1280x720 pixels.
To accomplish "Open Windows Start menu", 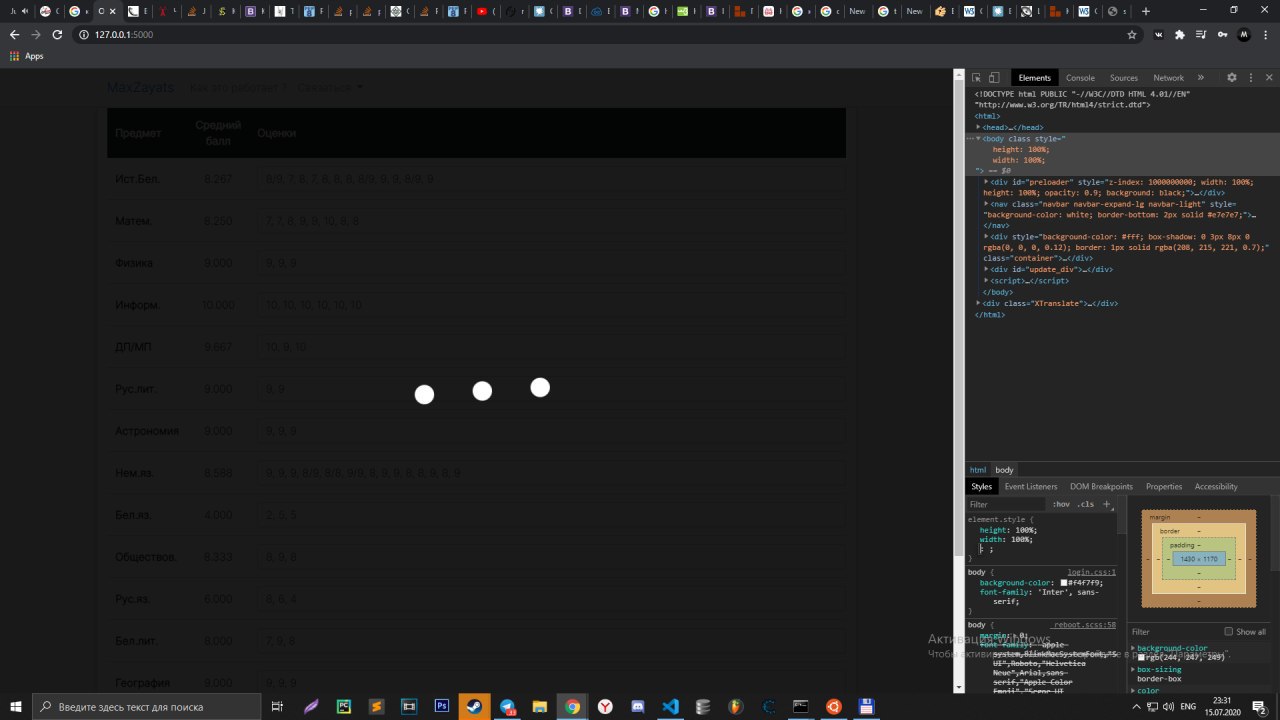I will 15,706.
